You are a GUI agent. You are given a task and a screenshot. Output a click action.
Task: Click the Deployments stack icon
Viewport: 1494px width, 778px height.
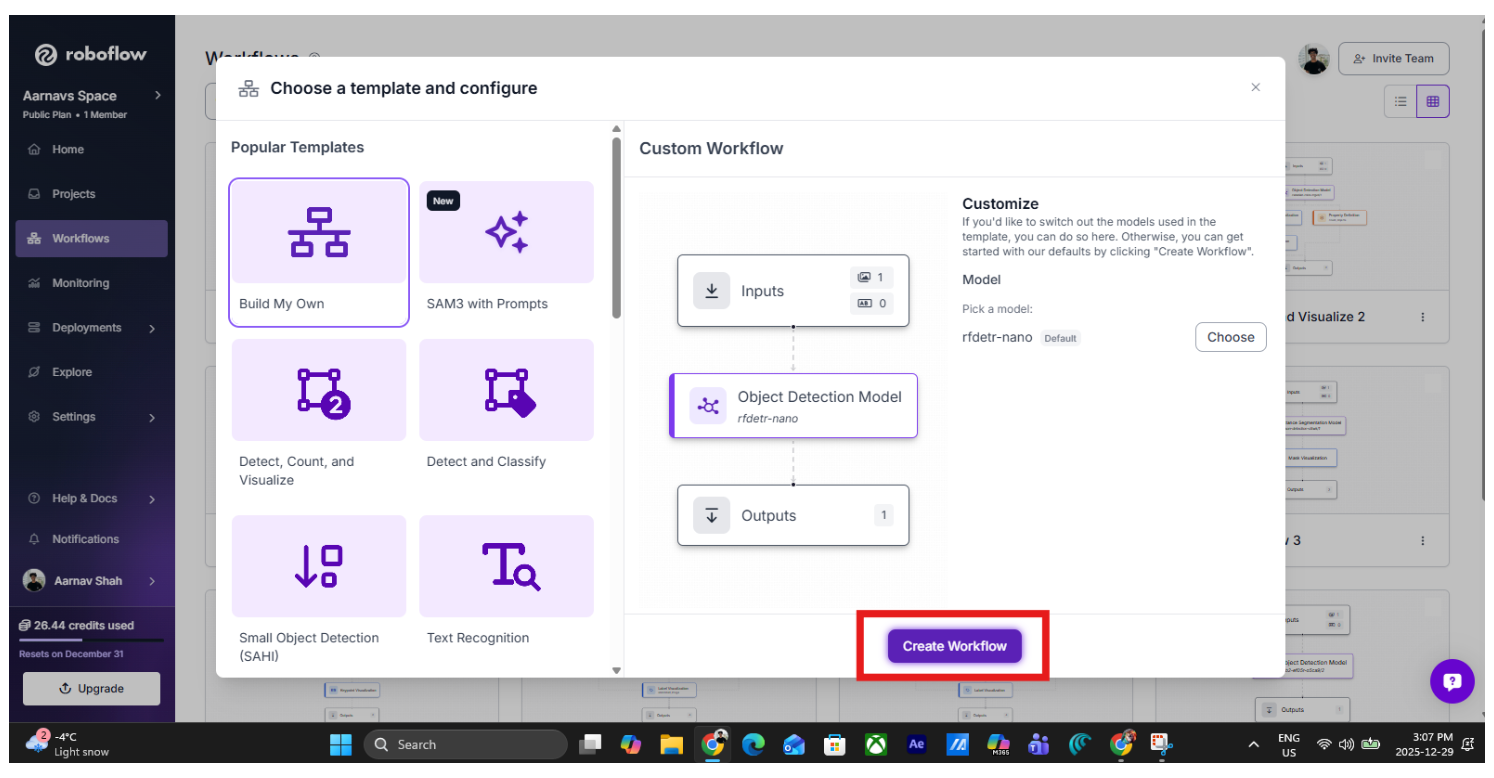point(34,328)
